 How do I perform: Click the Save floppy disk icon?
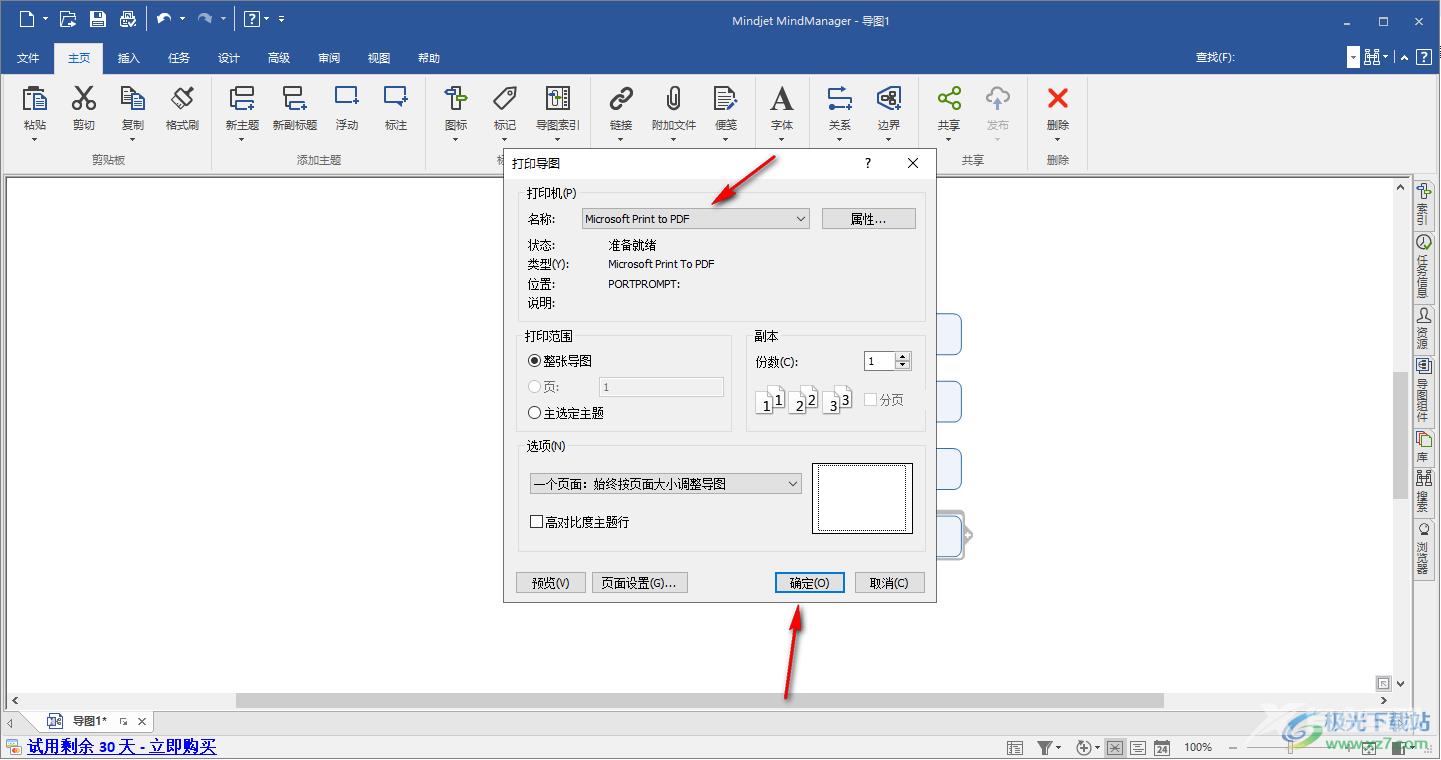click(x=97, y=19)
